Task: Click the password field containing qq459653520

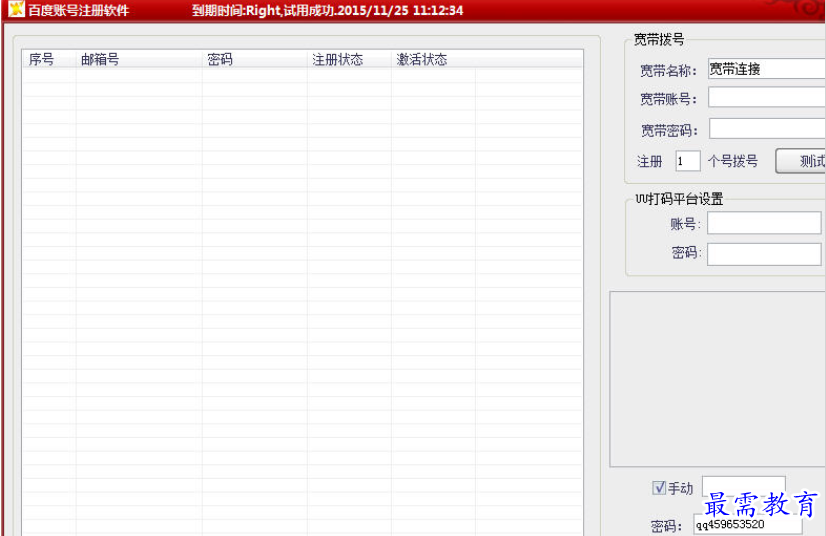Action: tap(748, 524)
